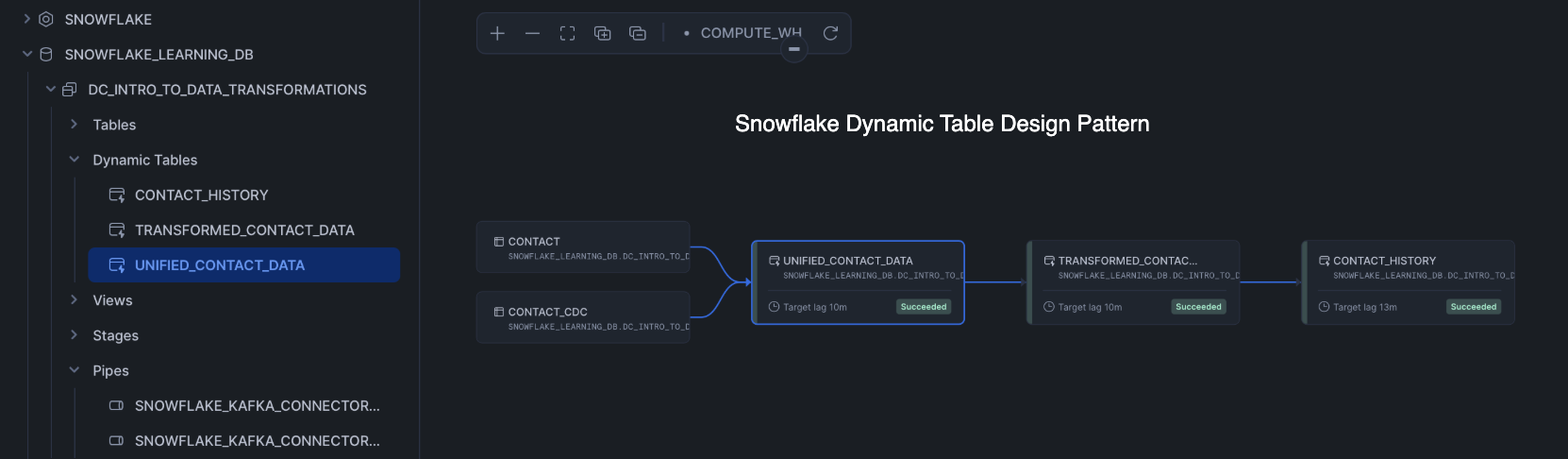Click the SNOWFLAKE_LEARNING_DB database icon
The width and height of the screenshot is (1568, 459).
tap(46, 54)
